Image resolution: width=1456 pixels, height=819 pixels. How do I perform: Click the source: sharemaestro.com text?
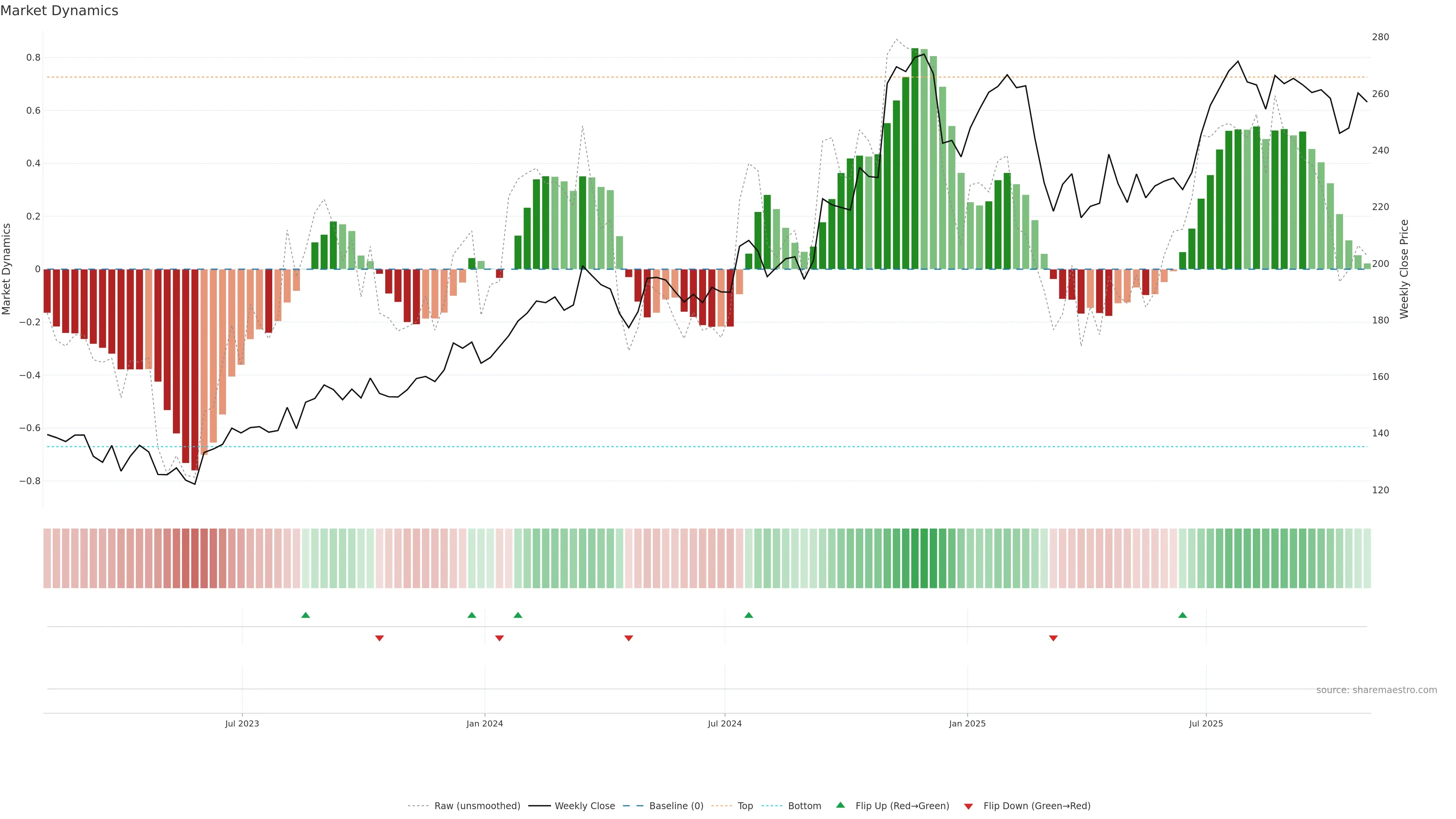point(1376,690)
